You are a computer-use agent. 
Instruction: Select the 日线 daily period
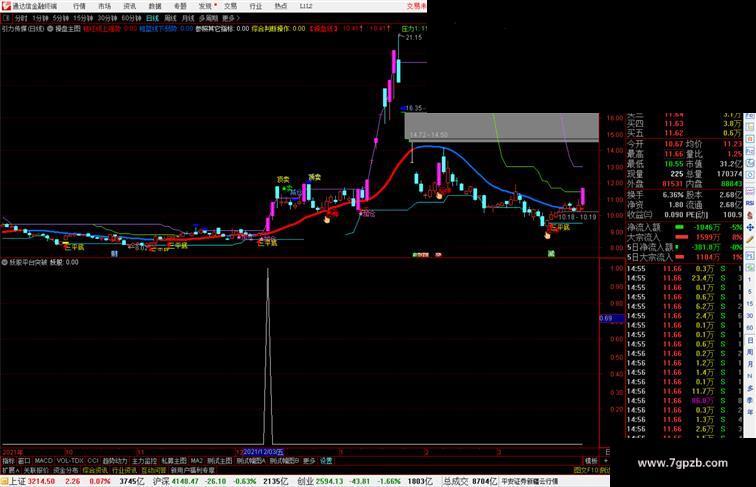click(x=152, y=18)
